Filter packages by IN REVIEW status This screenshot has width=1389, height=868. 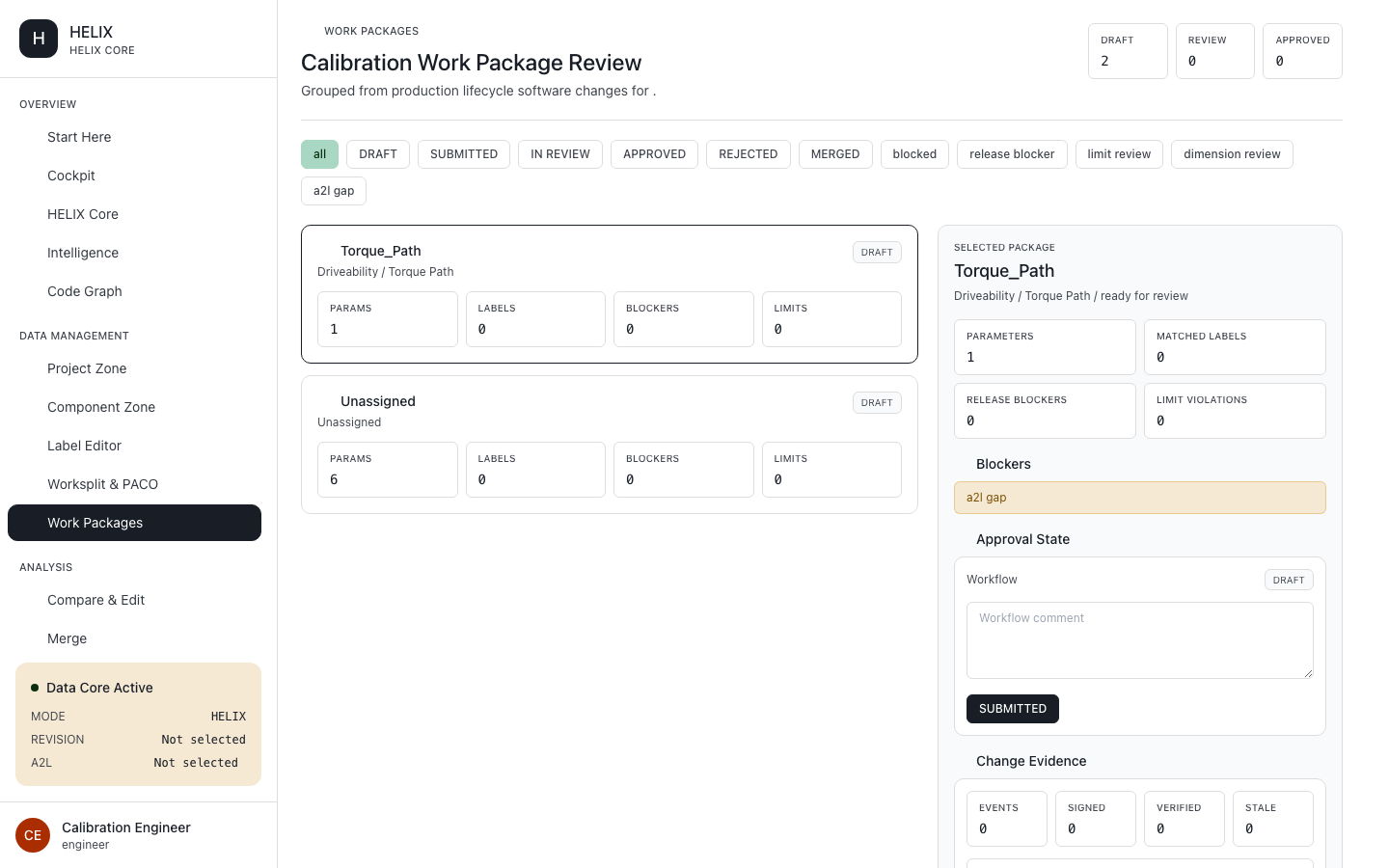pos(560,154)
